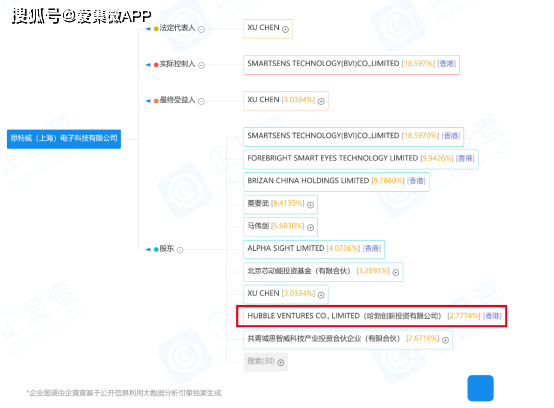Viewport: 554px width, 408px height.
Task: Collapse the 最终受益人 branch
Action: coord(201,101)
